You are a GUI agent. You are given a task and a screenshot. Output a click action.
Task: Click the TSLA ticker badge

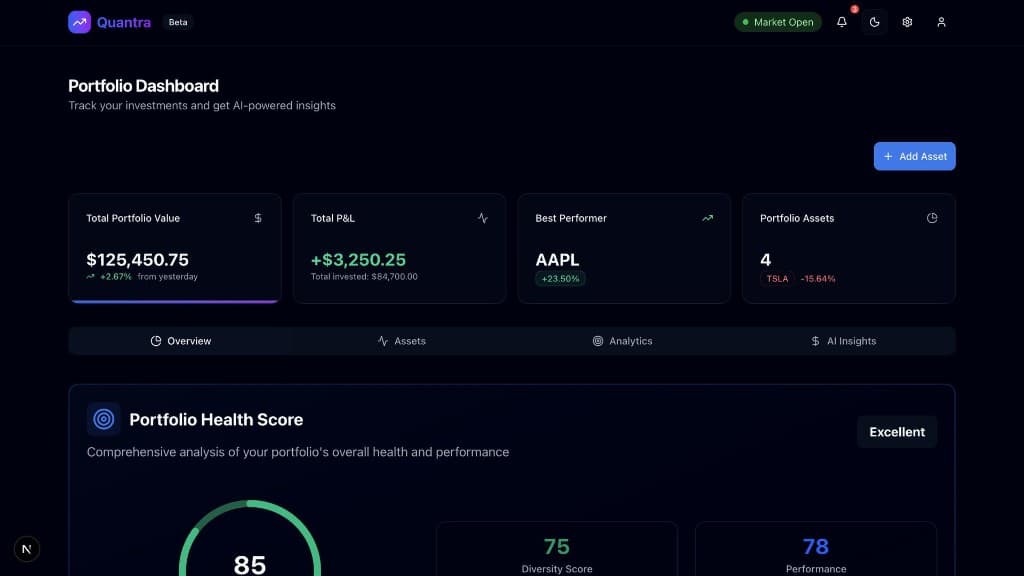[777, 279]
